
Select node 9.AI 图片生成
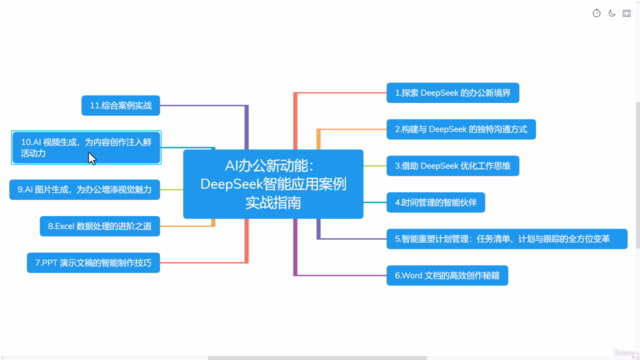point(84,190)
